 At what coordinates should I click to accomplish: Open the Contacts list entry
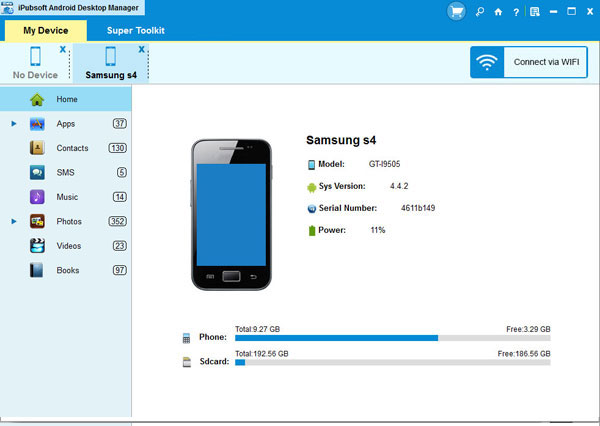pos(66,148)
